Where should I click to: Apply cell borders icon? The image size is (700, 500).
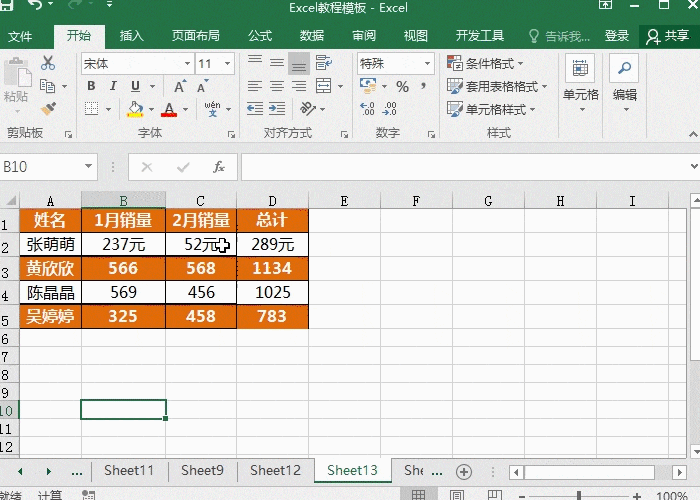pyautogui.click(x=92, y=108)
